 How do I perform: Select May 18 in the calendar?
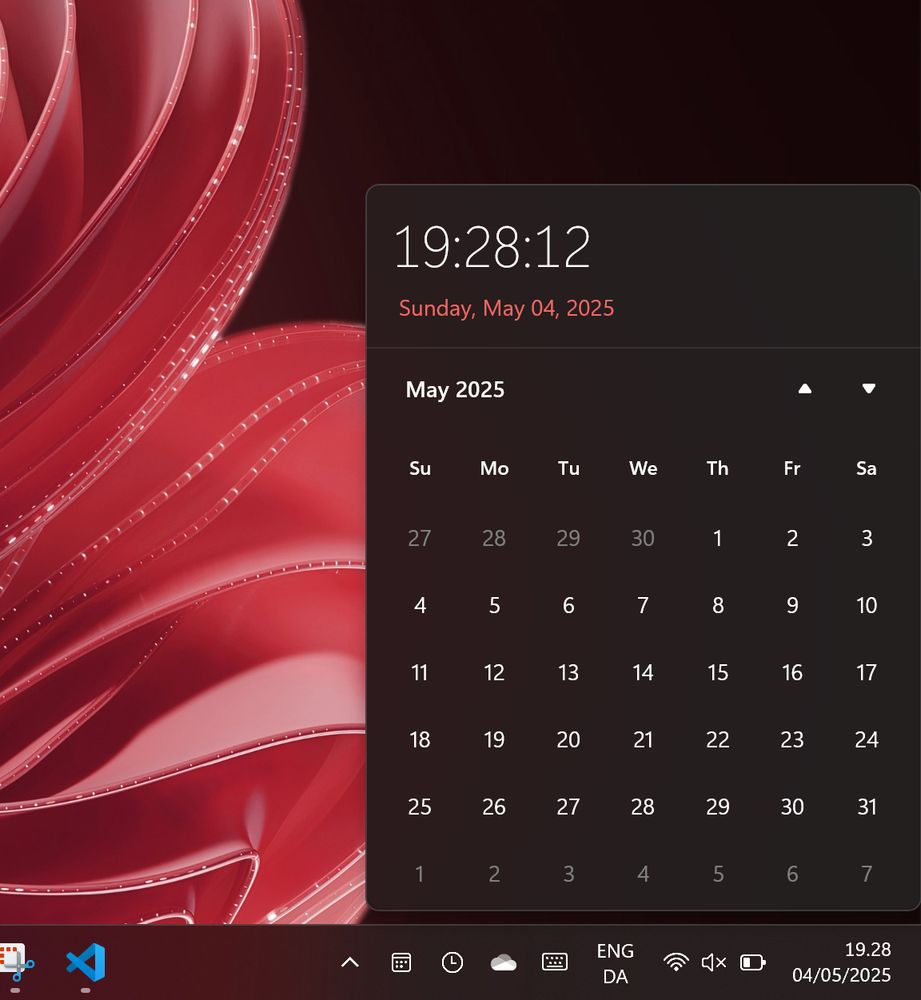(x=420, y=740)
